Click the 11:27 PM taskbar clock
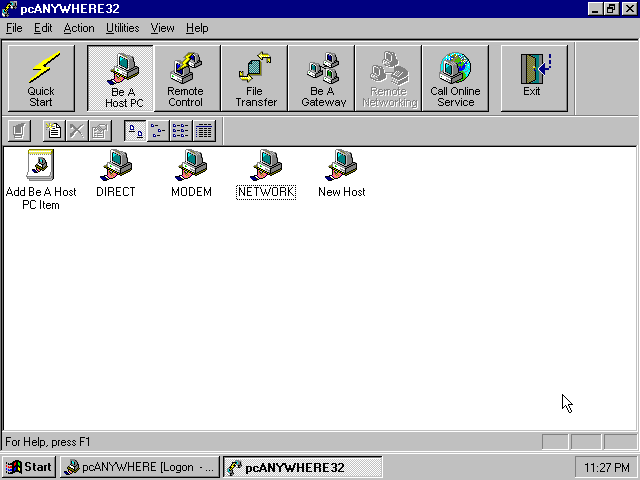The image size is (640, 480). tap(606, 467)
